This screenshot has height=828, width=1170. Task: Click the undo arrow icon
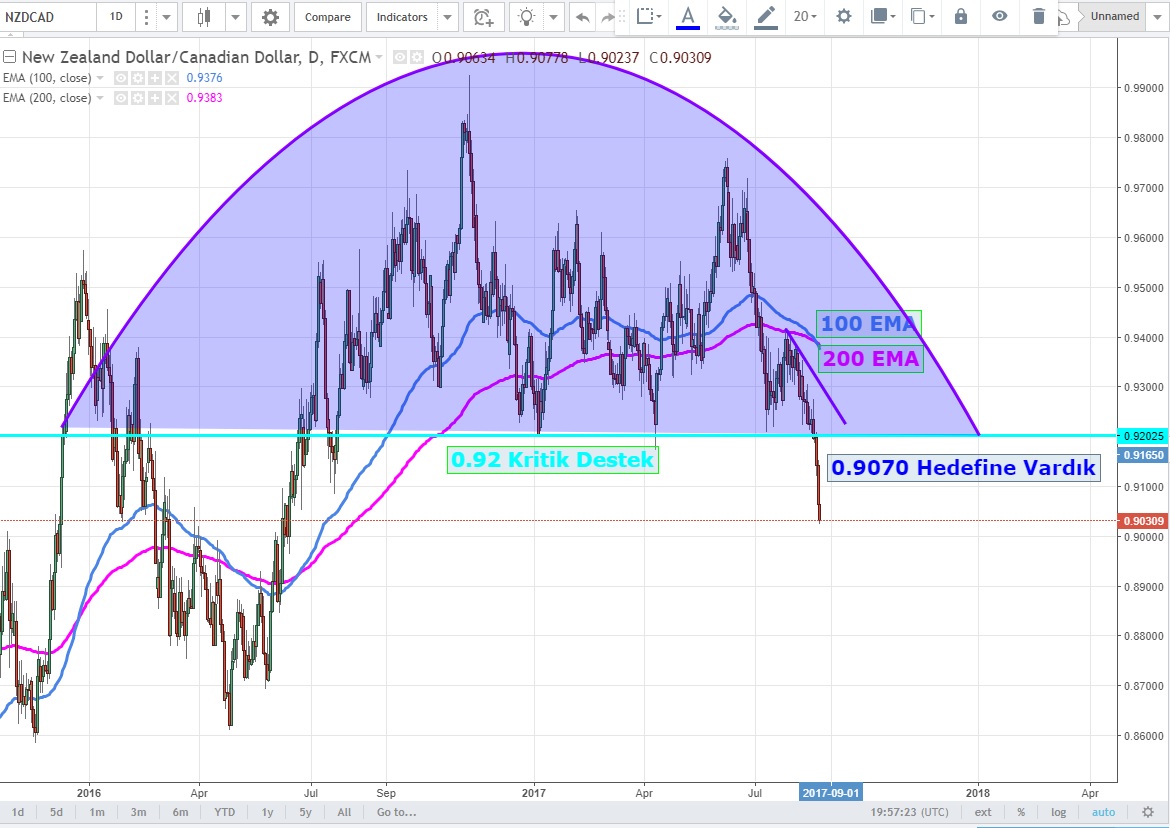(582, 17)
